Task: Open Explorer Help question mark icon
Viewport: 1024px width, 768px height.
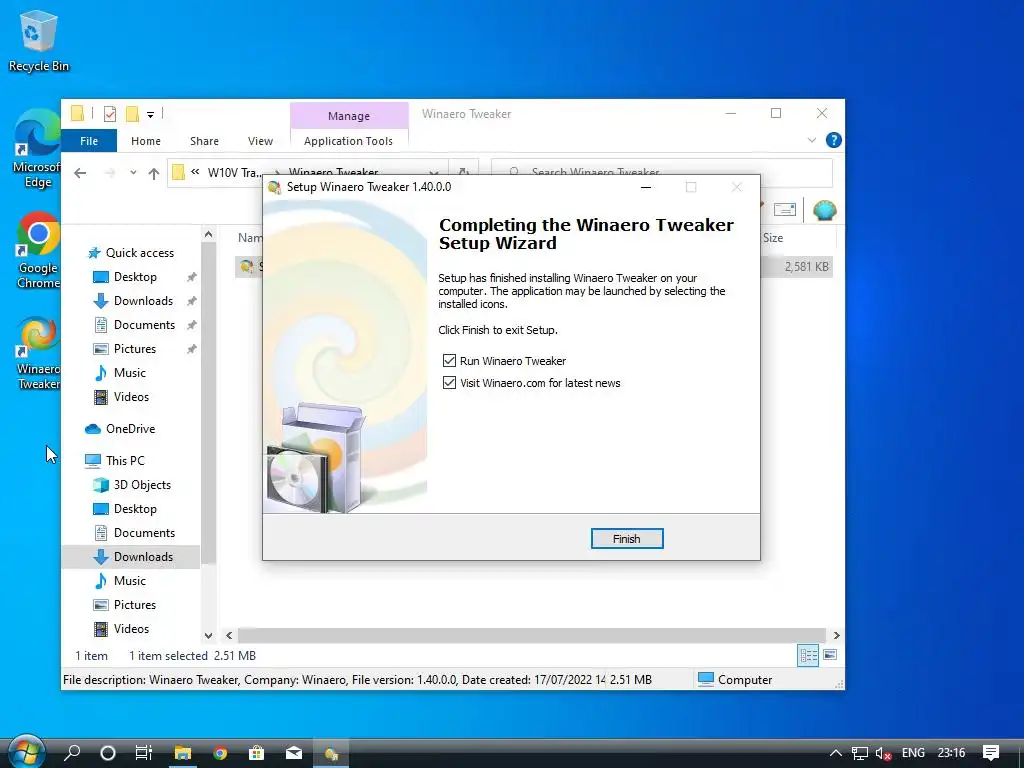Action: pyautogui.click(x=833, y=140)
